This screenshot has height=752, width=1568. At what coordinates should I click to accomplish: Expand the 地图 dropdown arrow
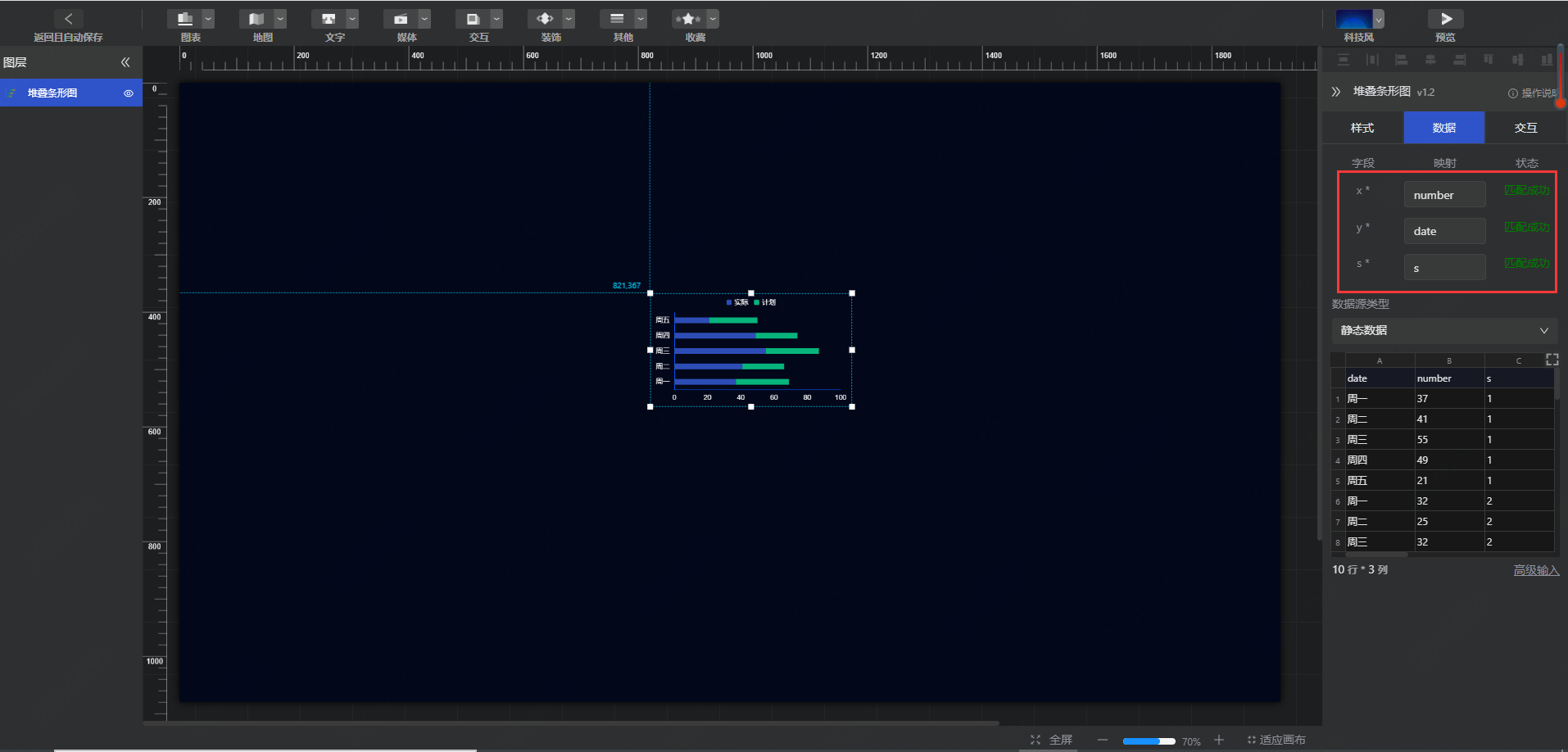coord(280,19)
